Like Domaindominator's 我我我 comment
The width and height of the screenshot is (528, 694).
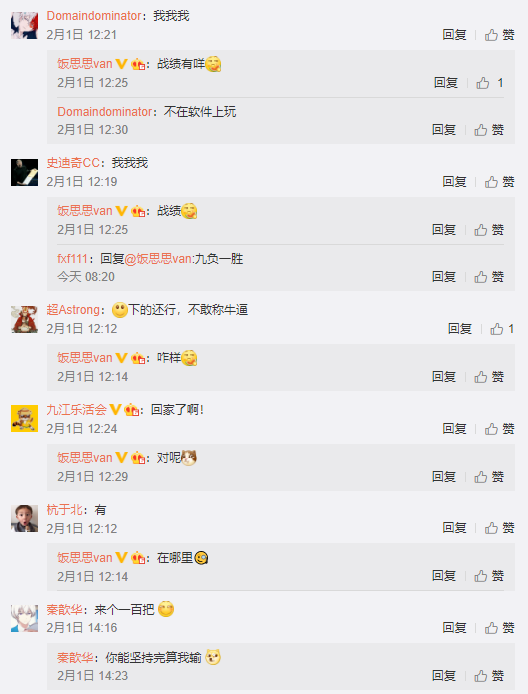pyautogui.click(x=499, y=35)
